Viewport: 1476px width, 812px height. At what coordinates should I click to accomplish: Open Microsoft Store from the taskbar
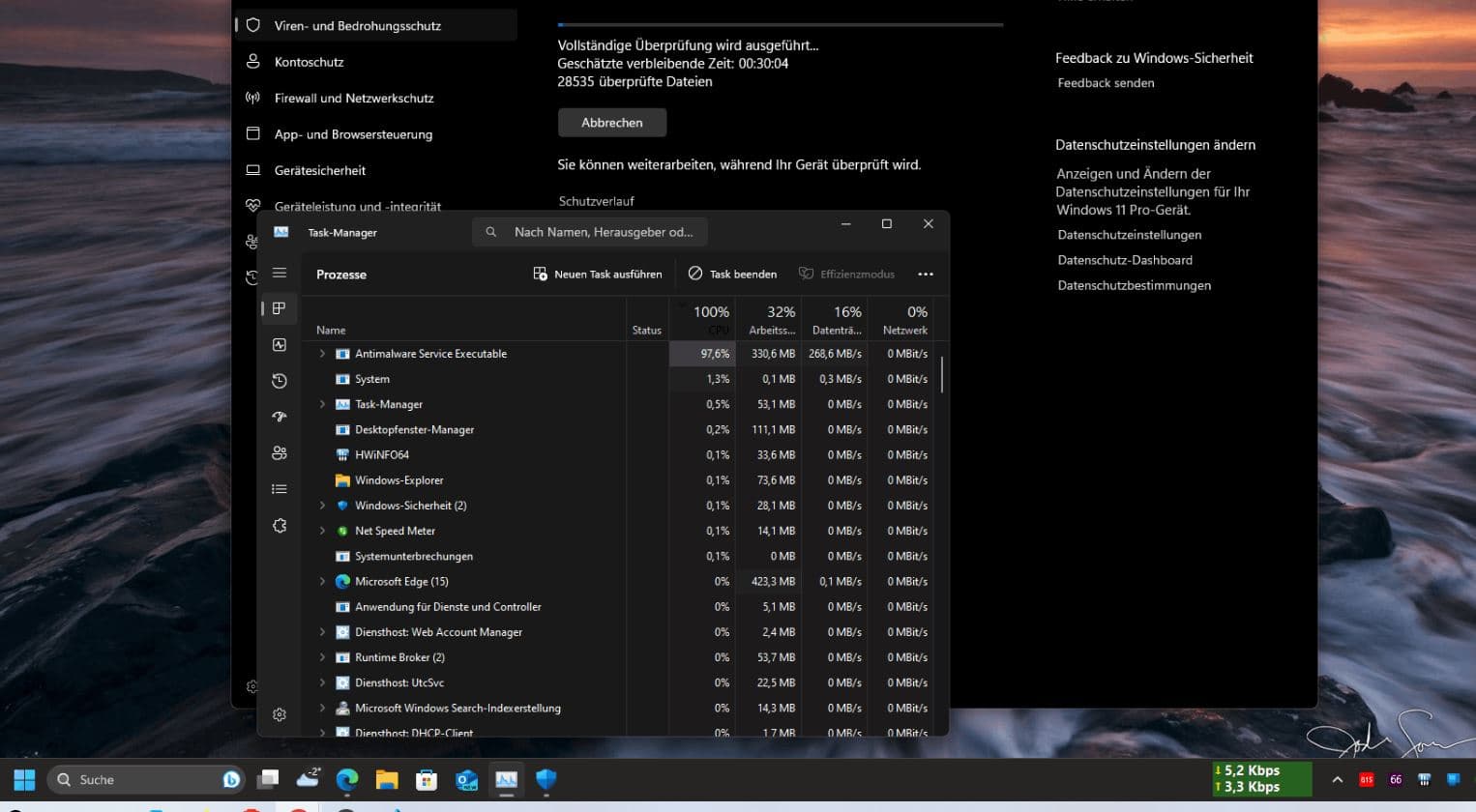(x=427, y=780)
